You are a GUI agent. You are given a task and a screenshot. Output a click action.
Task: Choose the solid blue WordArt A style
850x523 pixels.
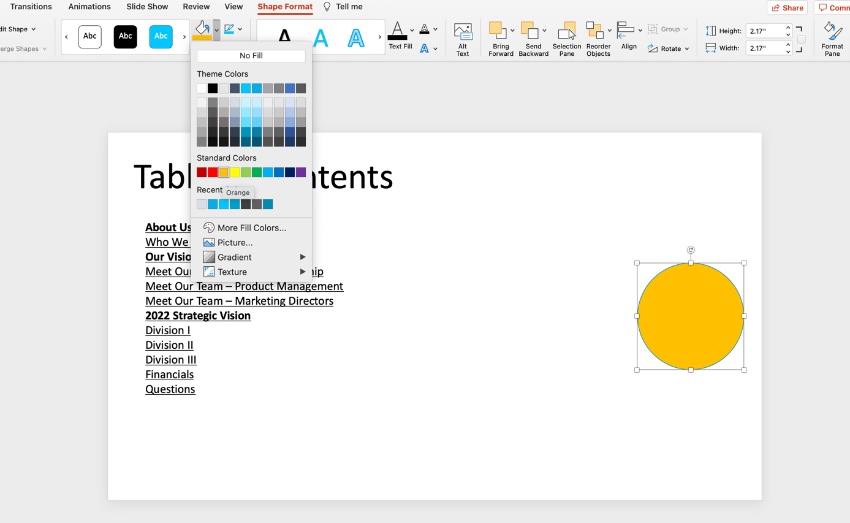click(x=320, y=37)
